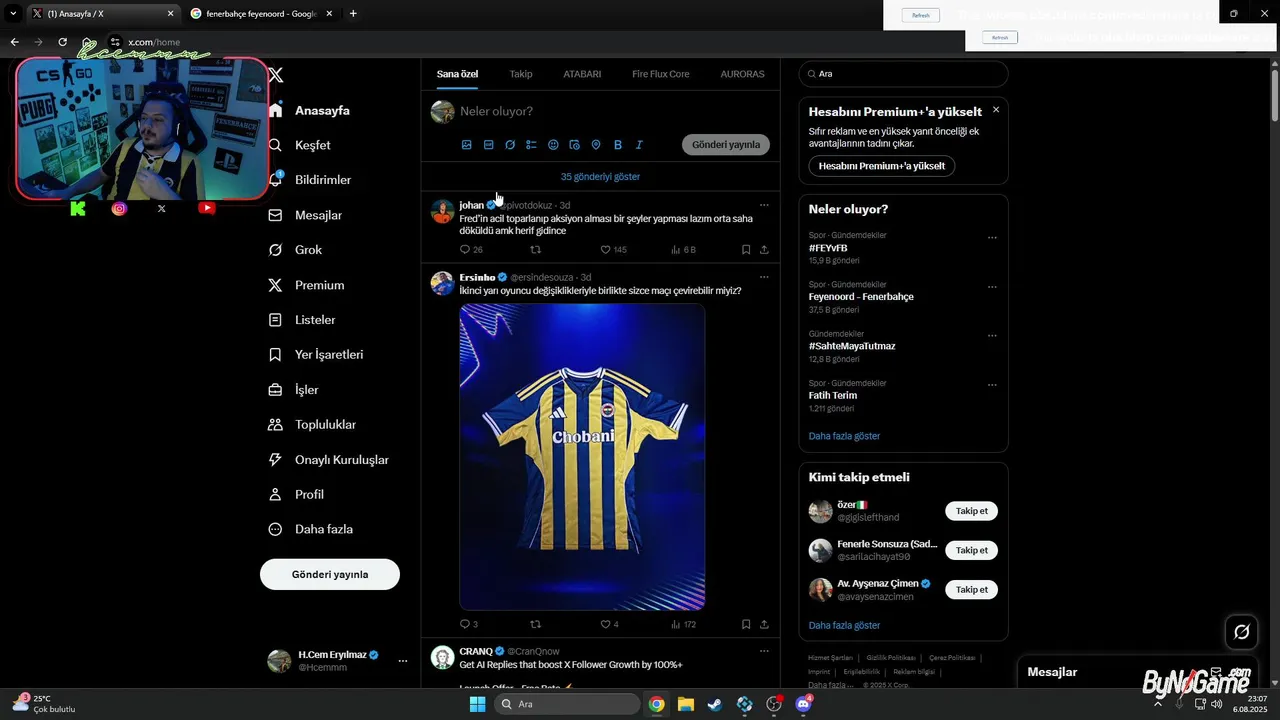
Task: Switch to ATABARI tab
Action: pyautogui.click(x=582, y=74)
